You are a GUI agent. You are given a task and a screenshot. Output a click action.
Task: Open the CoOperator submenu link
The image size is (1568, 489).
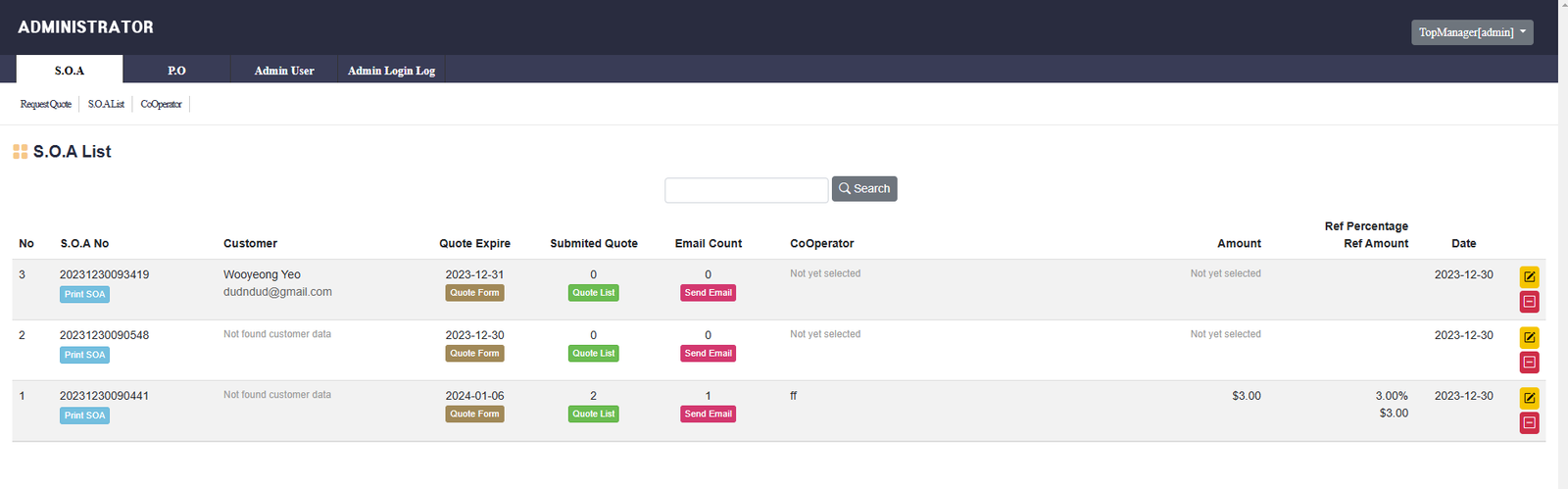pos(161,104)
